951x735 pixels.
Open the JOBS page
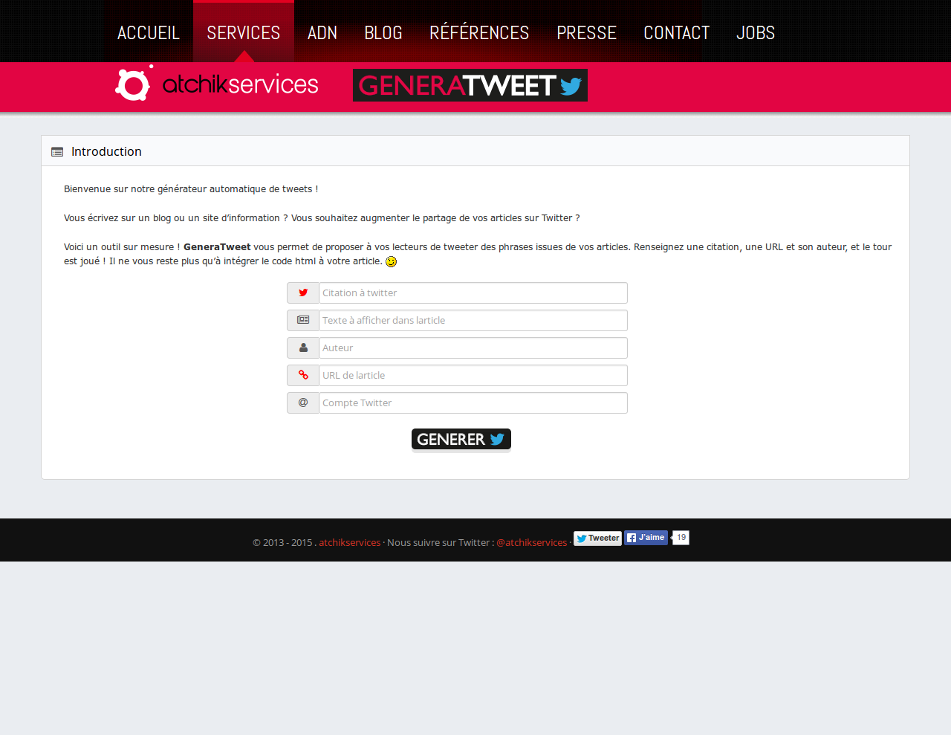point(755,33)
